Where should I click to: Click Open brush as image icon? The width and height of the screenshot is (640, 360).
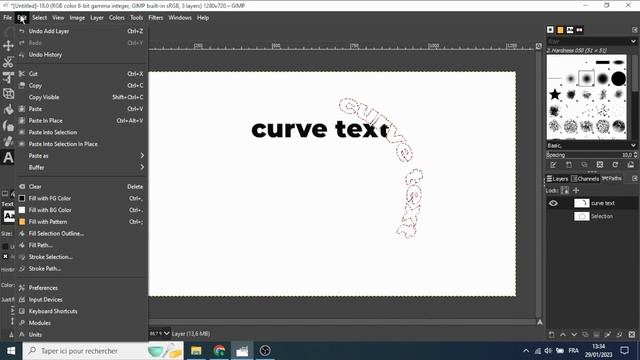coord(631,165)
